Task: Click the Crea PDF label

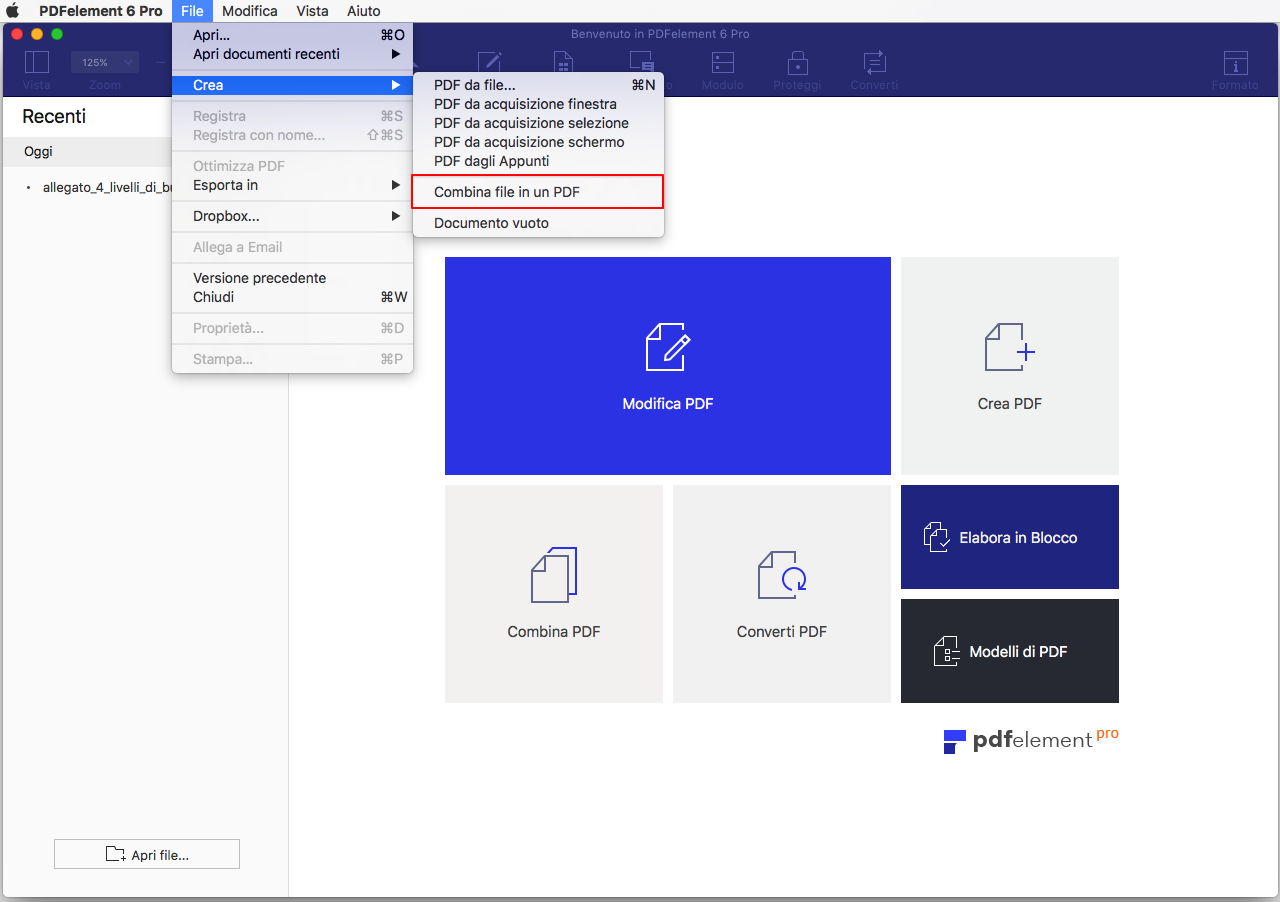Action: coord(1010,404)
